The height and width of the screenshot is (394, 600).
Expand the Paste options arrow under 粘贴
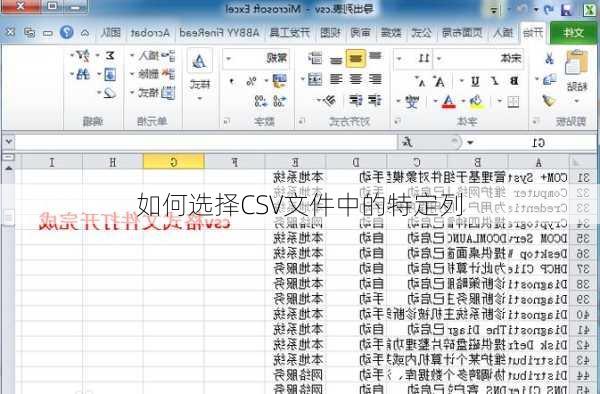pos(576,101)
